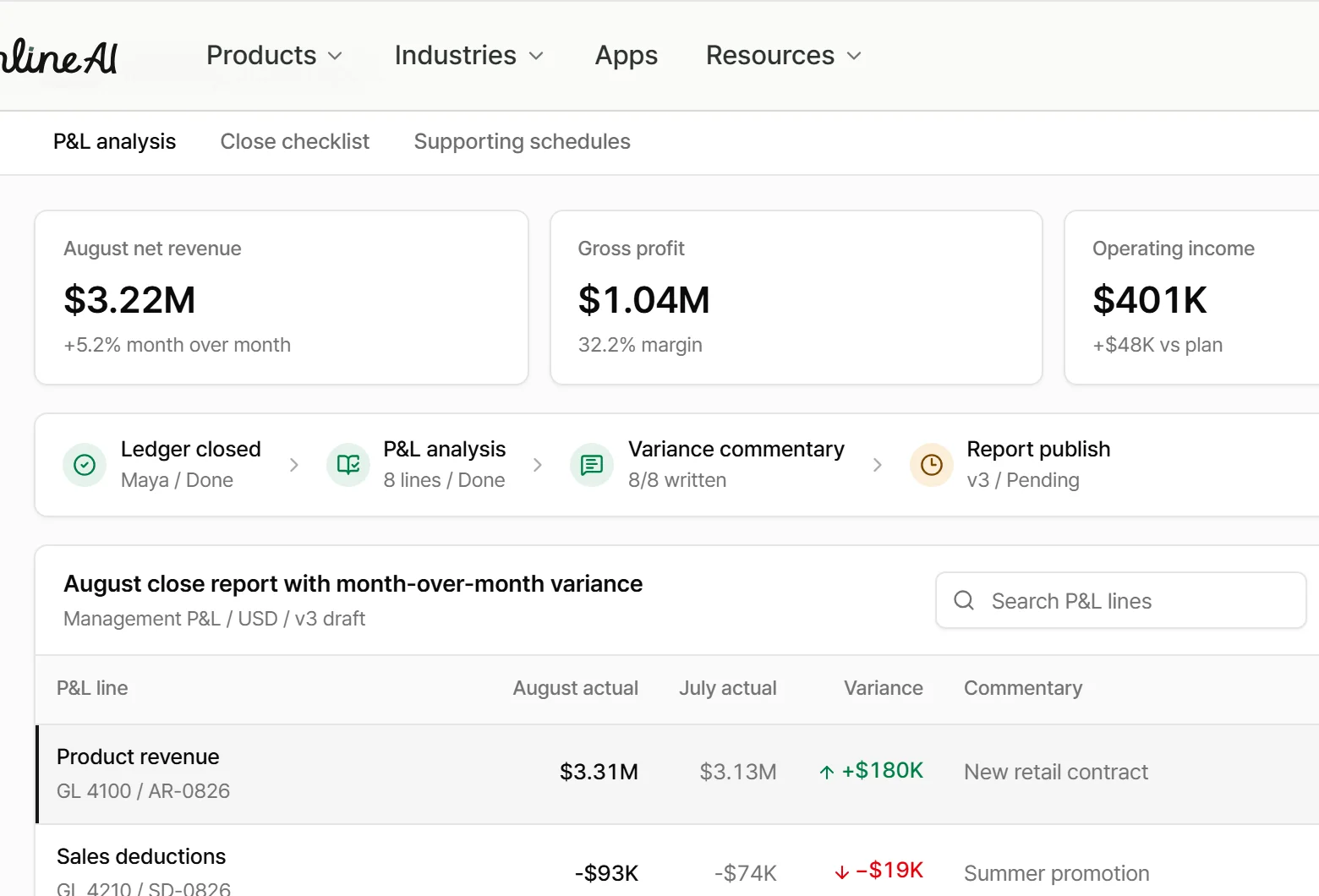Viewport: 1319px width, 896px height.
Task: Click the -$93K August actual value
Action: click(x=606, y=873)
